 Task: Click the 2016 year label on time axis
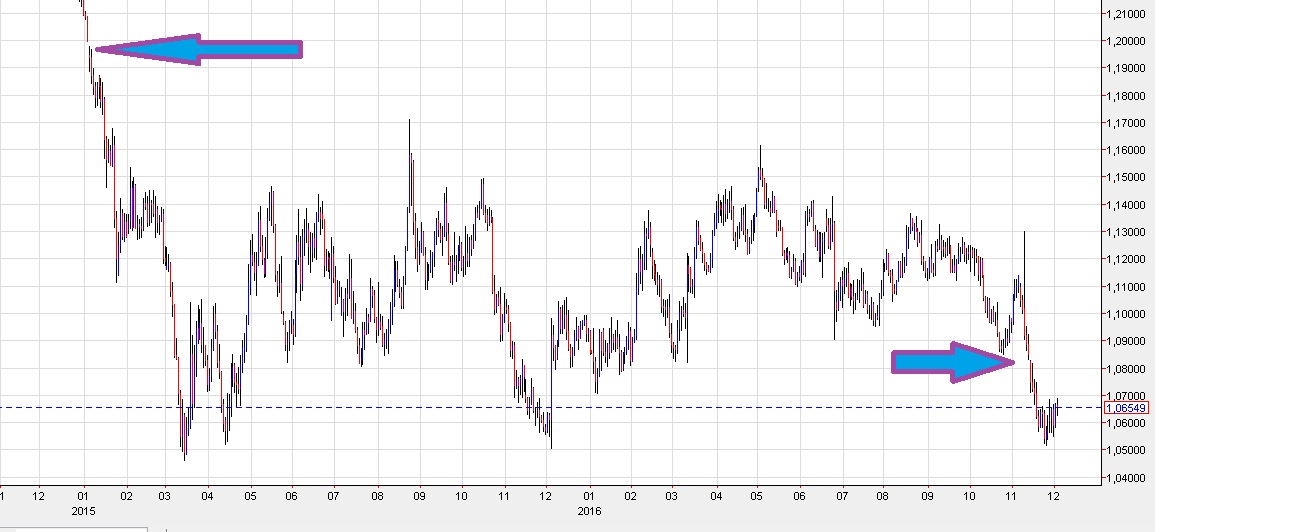pos(590,510)
